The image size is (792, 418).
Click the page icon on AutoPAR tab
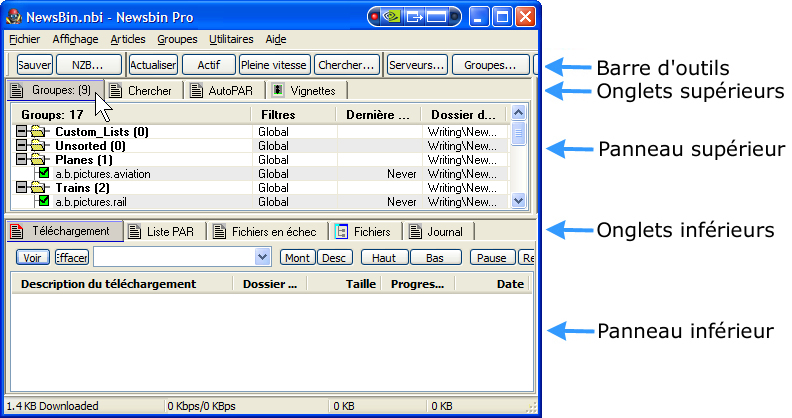tap(196, 91)
